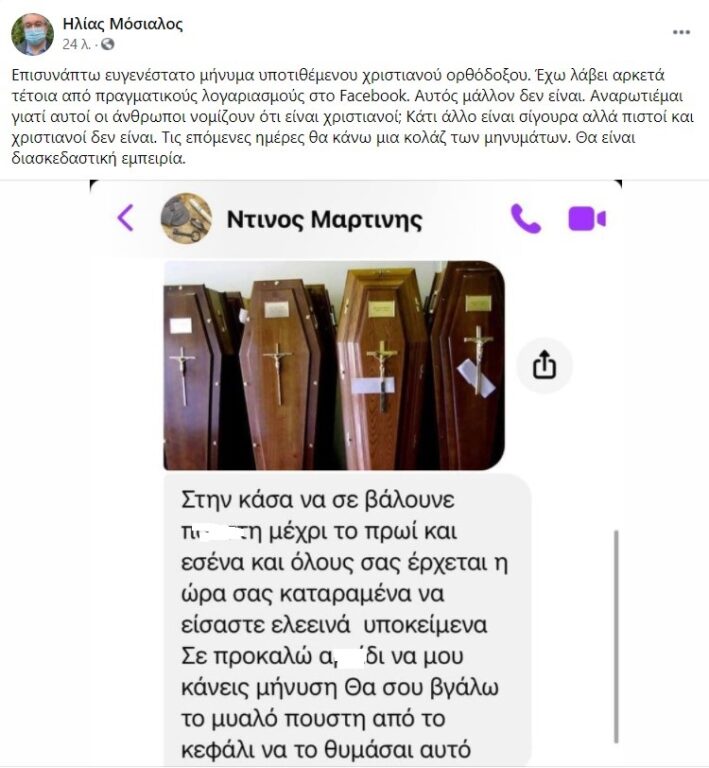The image size is (709, 768).
Task: Open the 24 λ. post timestamp
Action: click(76, 45)
